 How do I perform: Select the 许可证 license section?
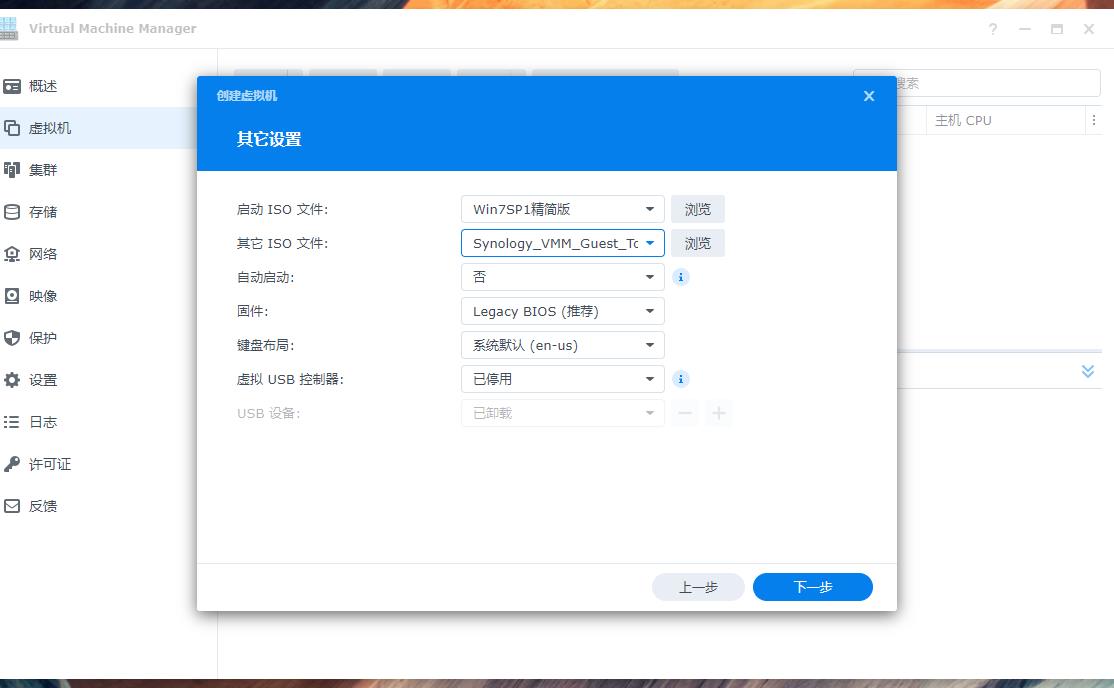coord(50,463)
